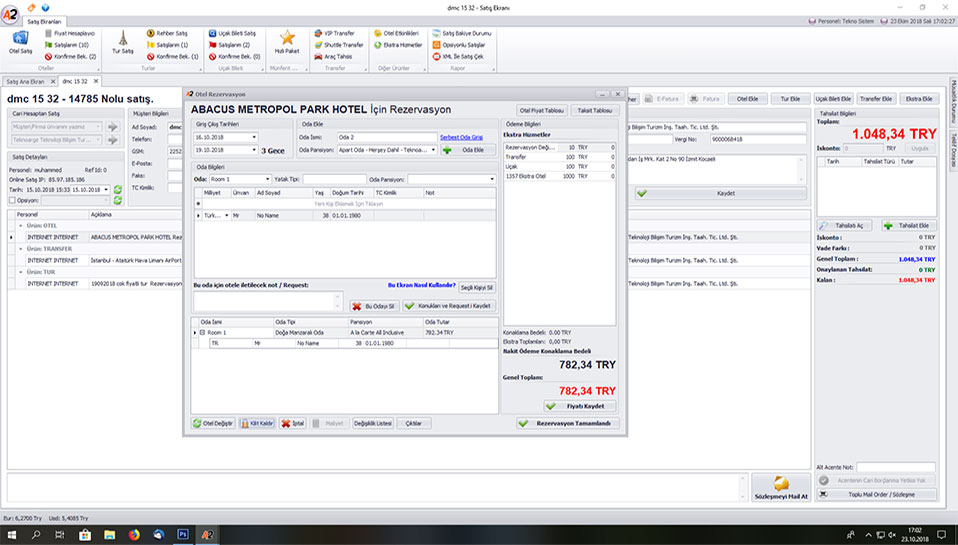Click the İptal button in the dialog

(293, 423)
